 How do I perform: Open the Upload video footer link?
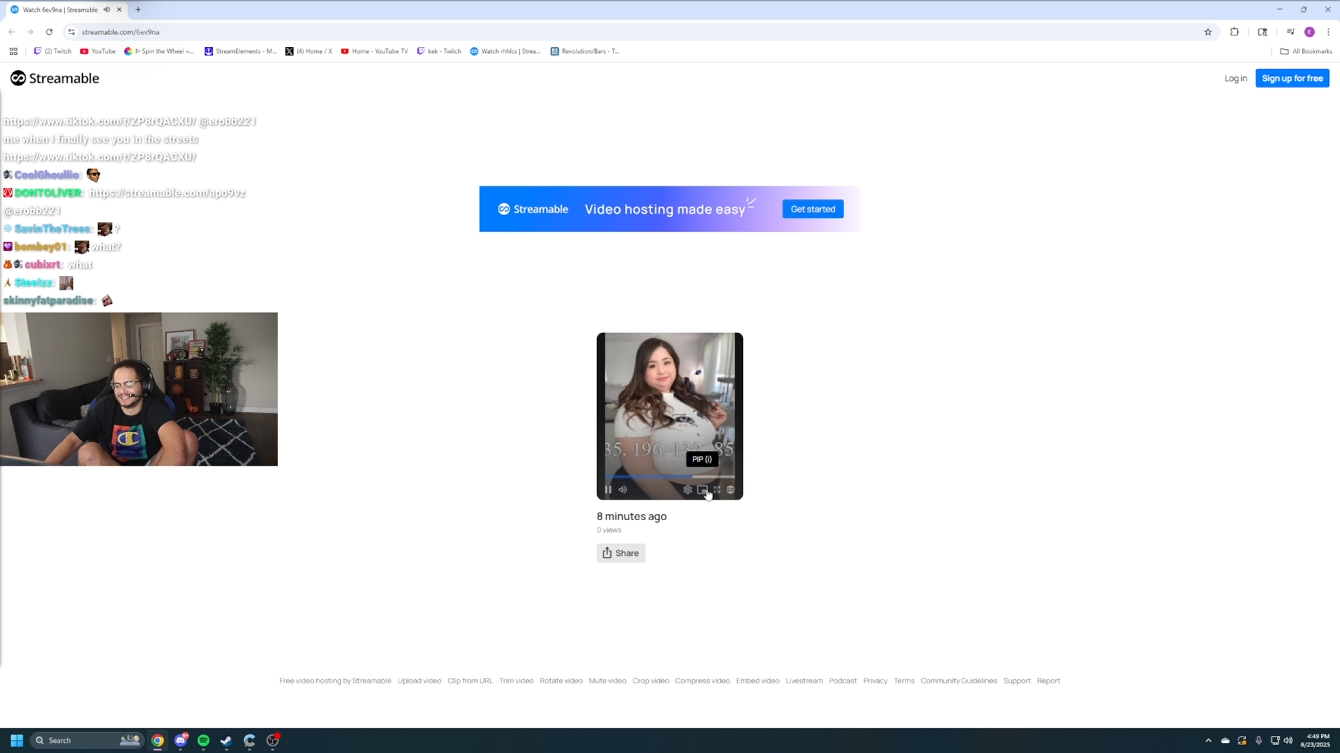[x=419, y=681]
